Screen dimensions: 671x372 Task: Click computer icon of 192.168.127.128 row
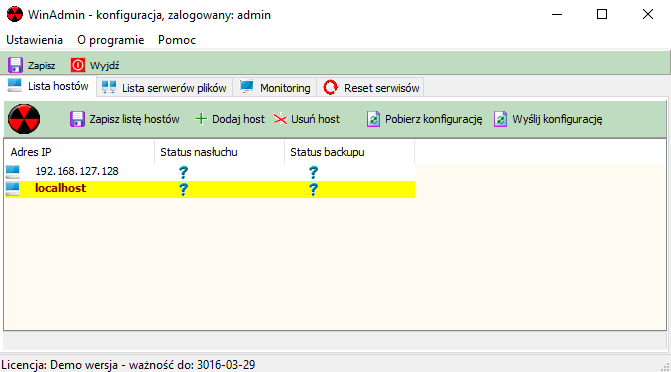click(13, 171)
